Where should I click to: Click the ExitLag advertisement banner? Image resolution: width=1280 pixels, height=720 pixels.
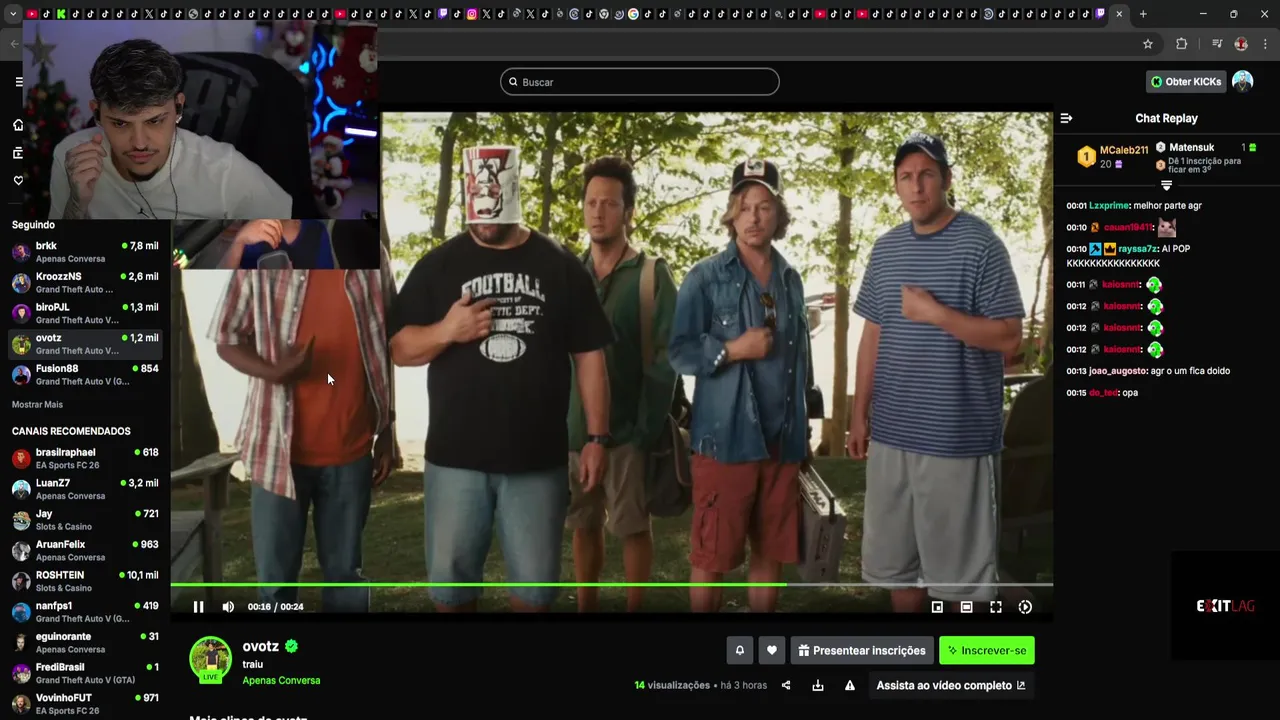[1225, 606]
